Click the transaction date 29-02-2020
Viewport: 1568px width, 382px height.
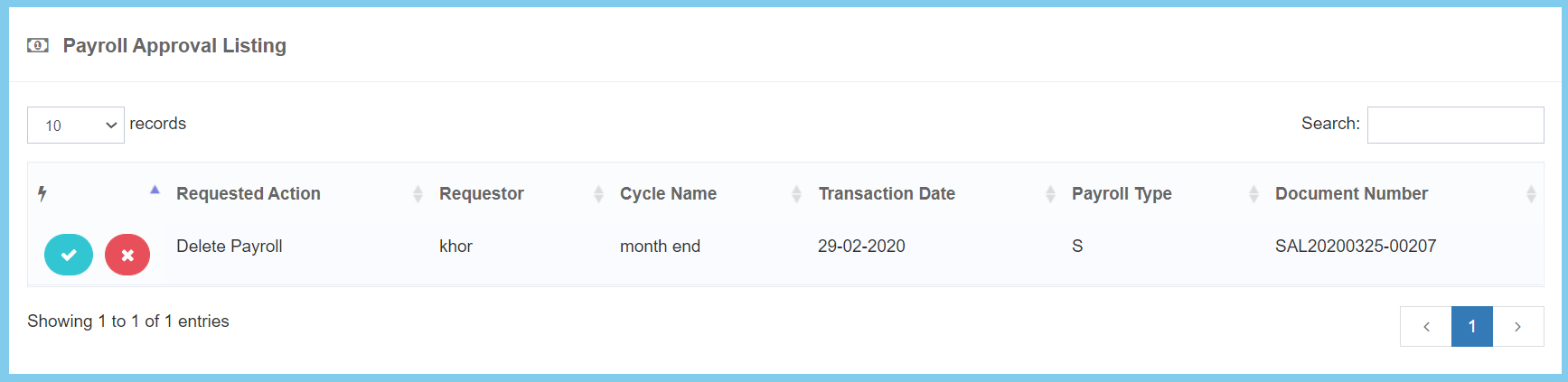(x=861, y=246)
